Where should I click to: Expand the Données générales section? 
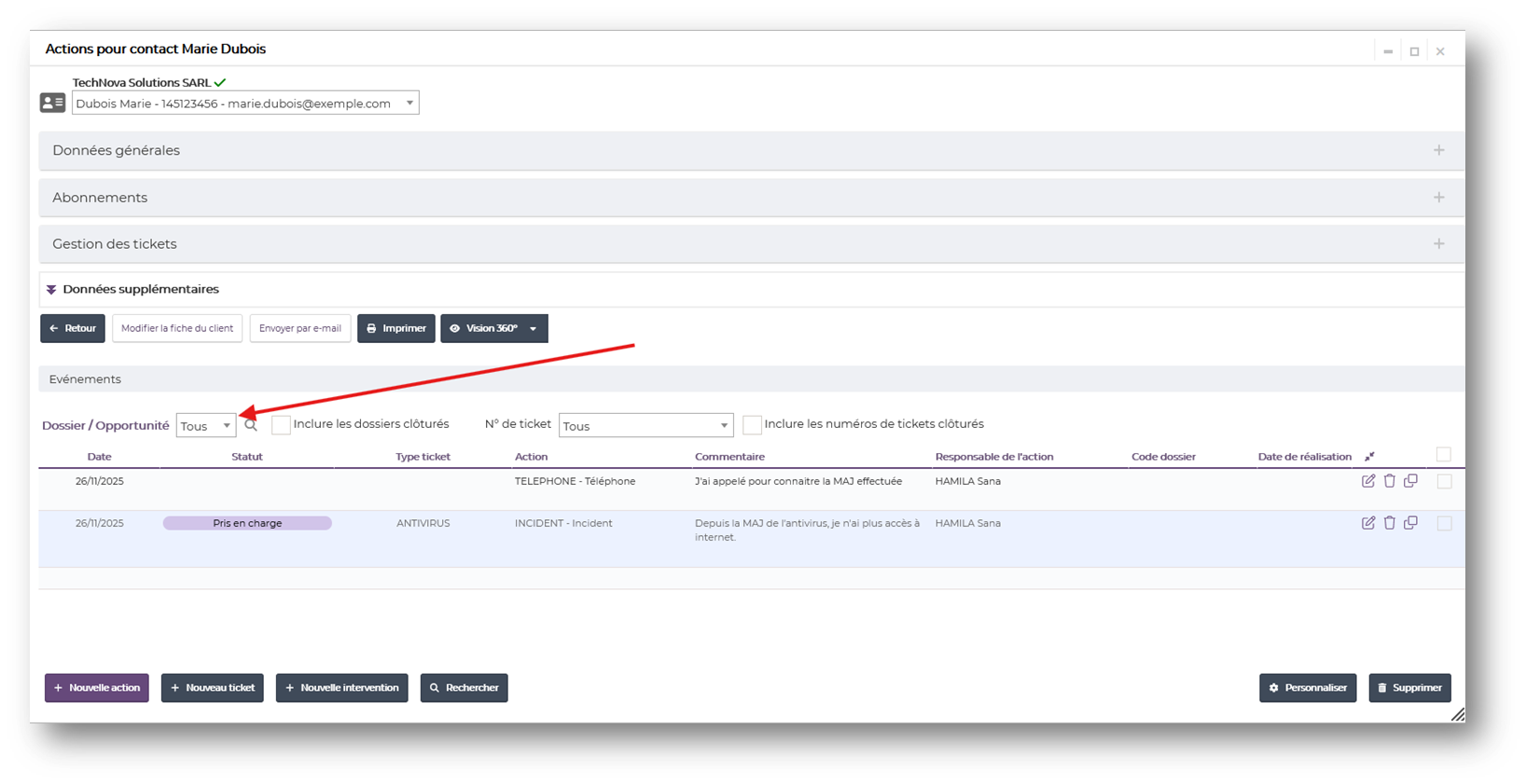[1438, 150]
